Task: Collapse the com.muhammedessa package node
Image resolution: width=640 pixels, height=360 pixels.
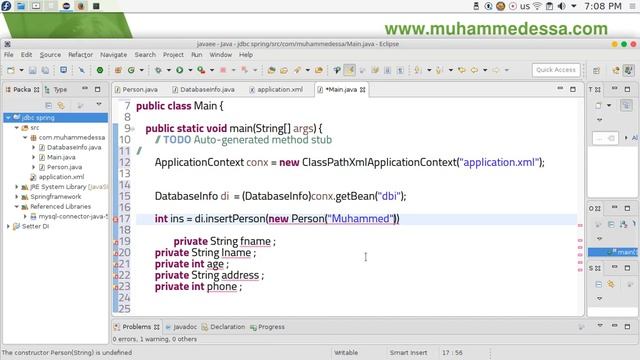Action: tap(25, 138)
